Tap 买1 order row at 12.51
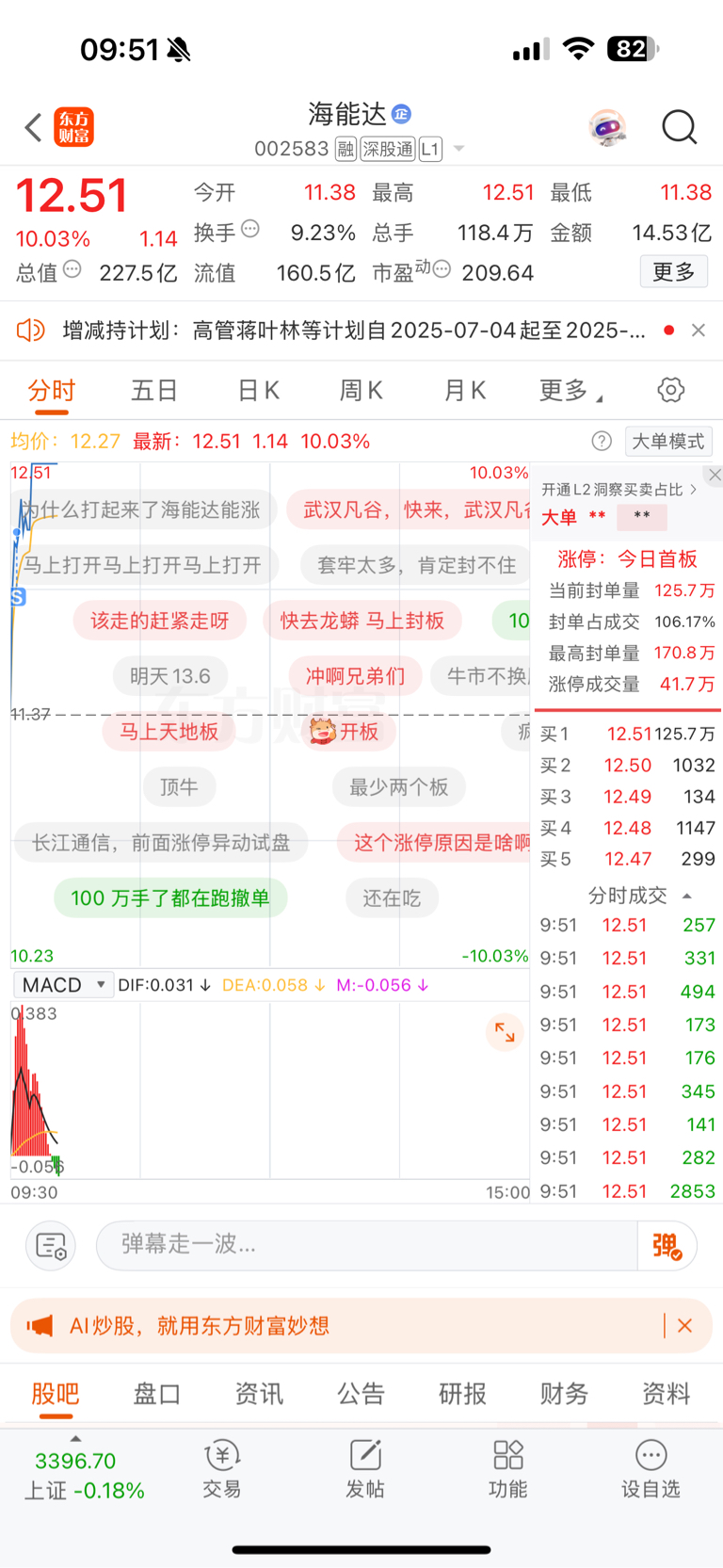The image size is (723, 1568). click(x=627, y=734)
